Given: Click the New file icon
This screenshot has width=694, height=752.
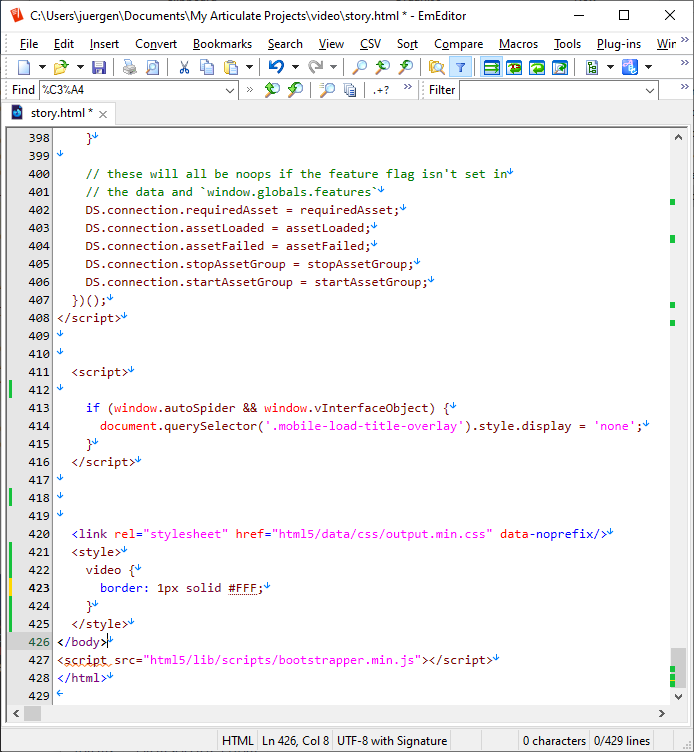Looking at the screenshot, I should tap(24, 67).
